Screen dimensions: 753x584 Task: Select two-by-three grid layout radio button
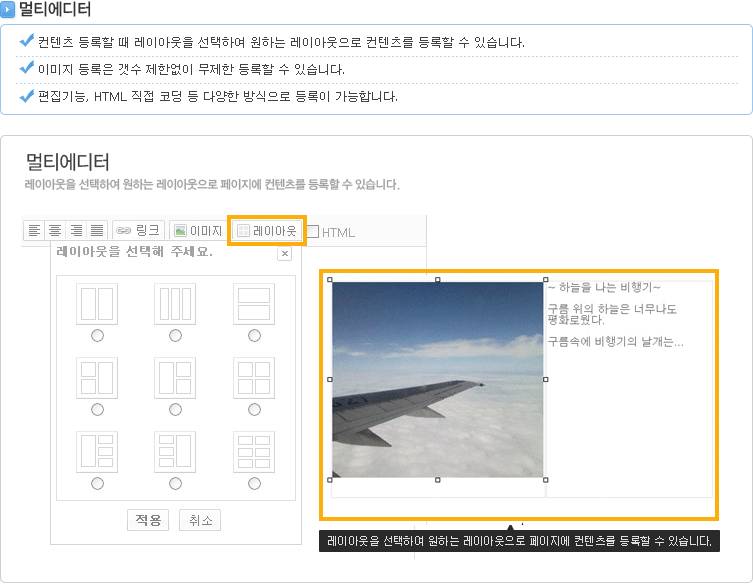click(254, 483)
